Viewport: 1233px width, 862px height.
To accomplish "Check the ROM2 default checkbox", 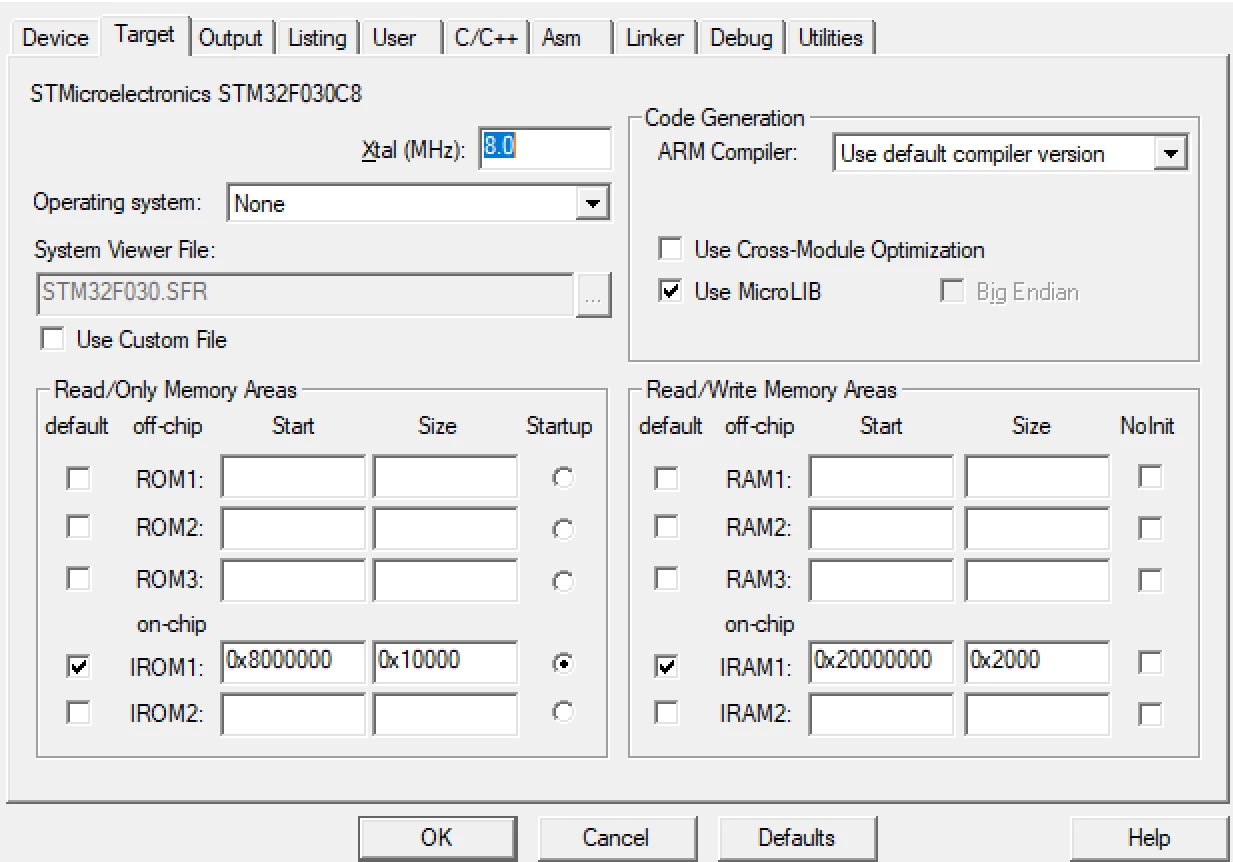I will (x=78, y=527).
